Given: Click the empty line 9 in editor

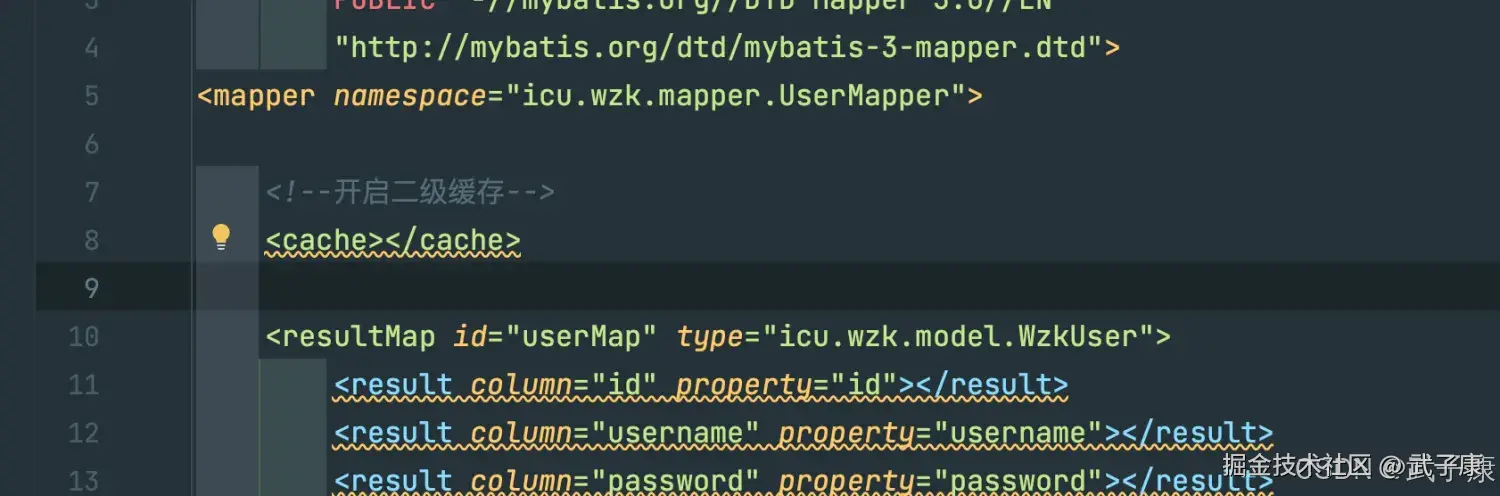Looking at the screenshot, I should pyautogui.click(x=845, y=289).
